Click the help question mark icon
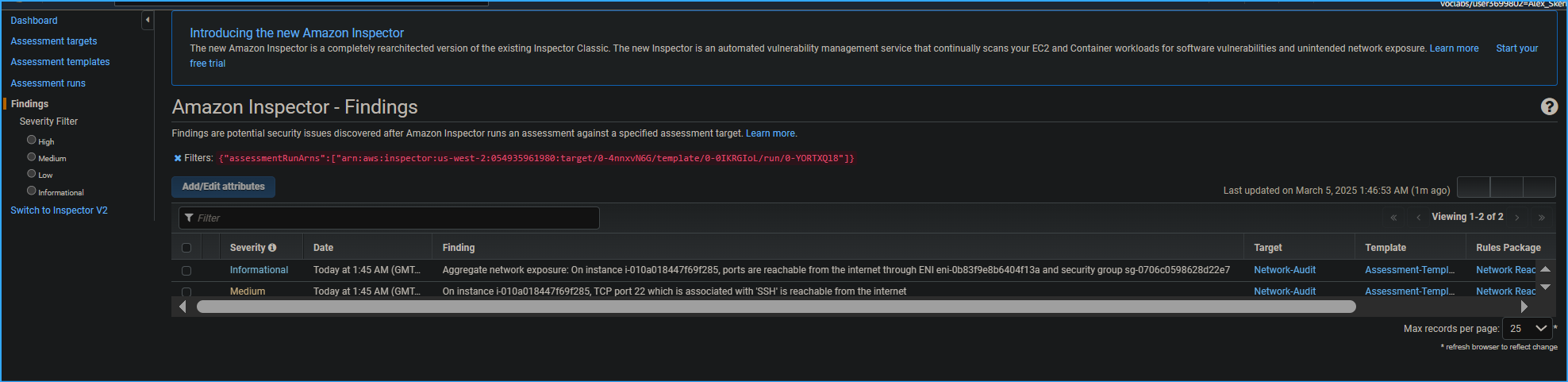The height and width of the screenshot is (382, 1568). point(1548,106)
